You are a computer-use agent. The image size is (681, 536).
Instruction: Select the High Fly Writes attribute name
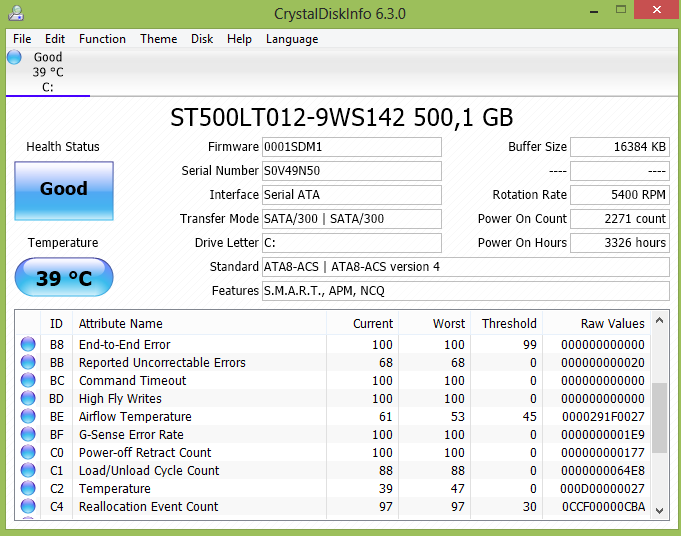click(x=120, y=398)
